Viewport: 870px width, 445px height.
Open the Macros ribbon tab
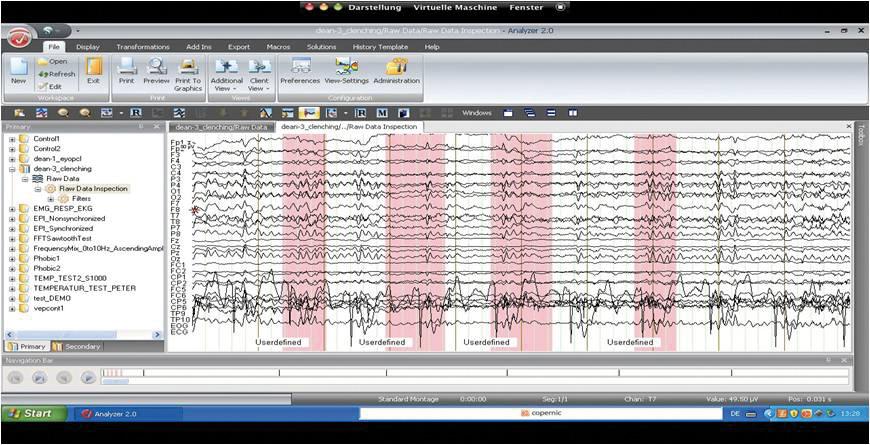pos(279,47)
